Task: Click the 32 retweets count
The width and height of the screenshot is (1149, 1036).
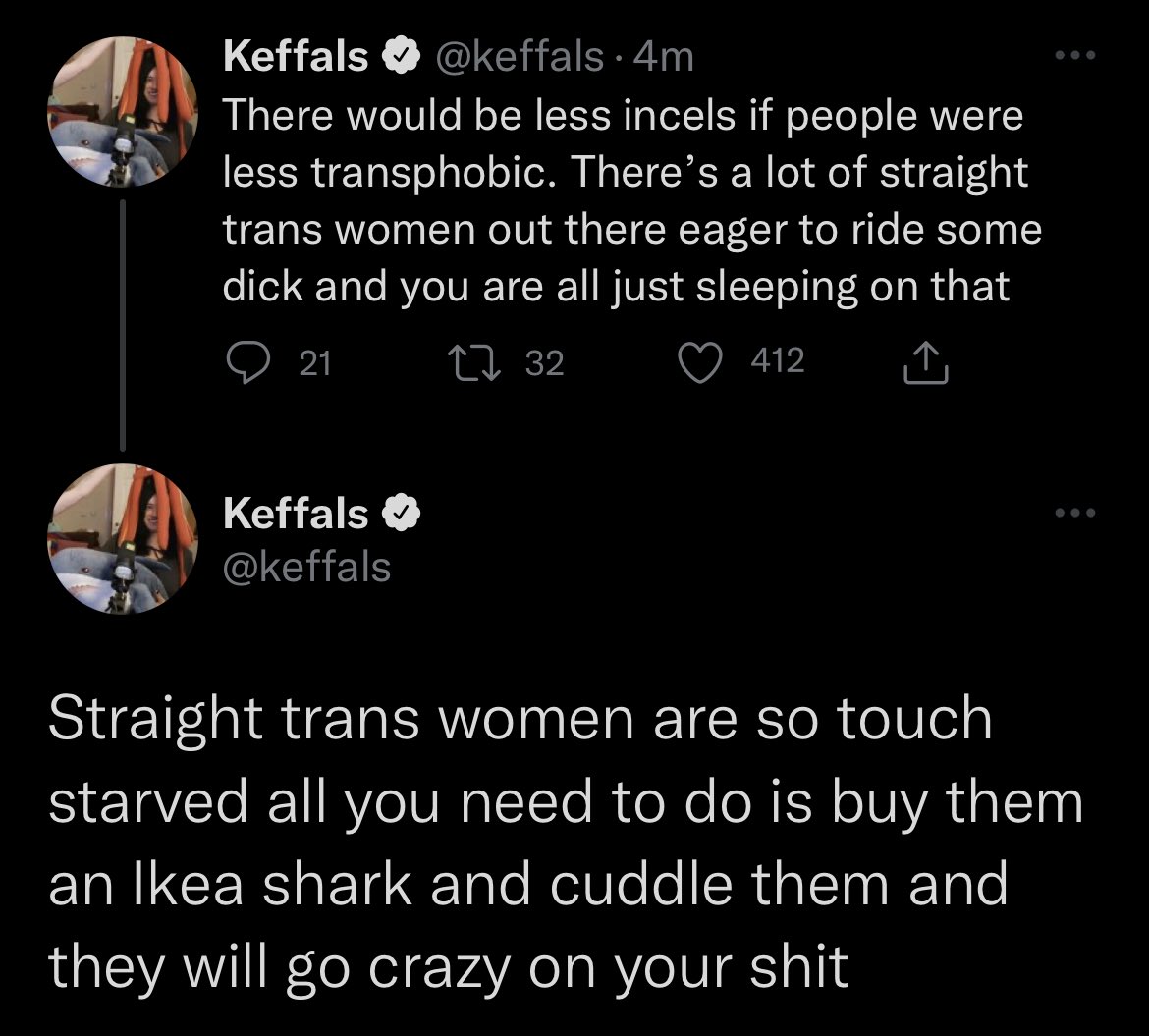Action: tap(545, 364)
